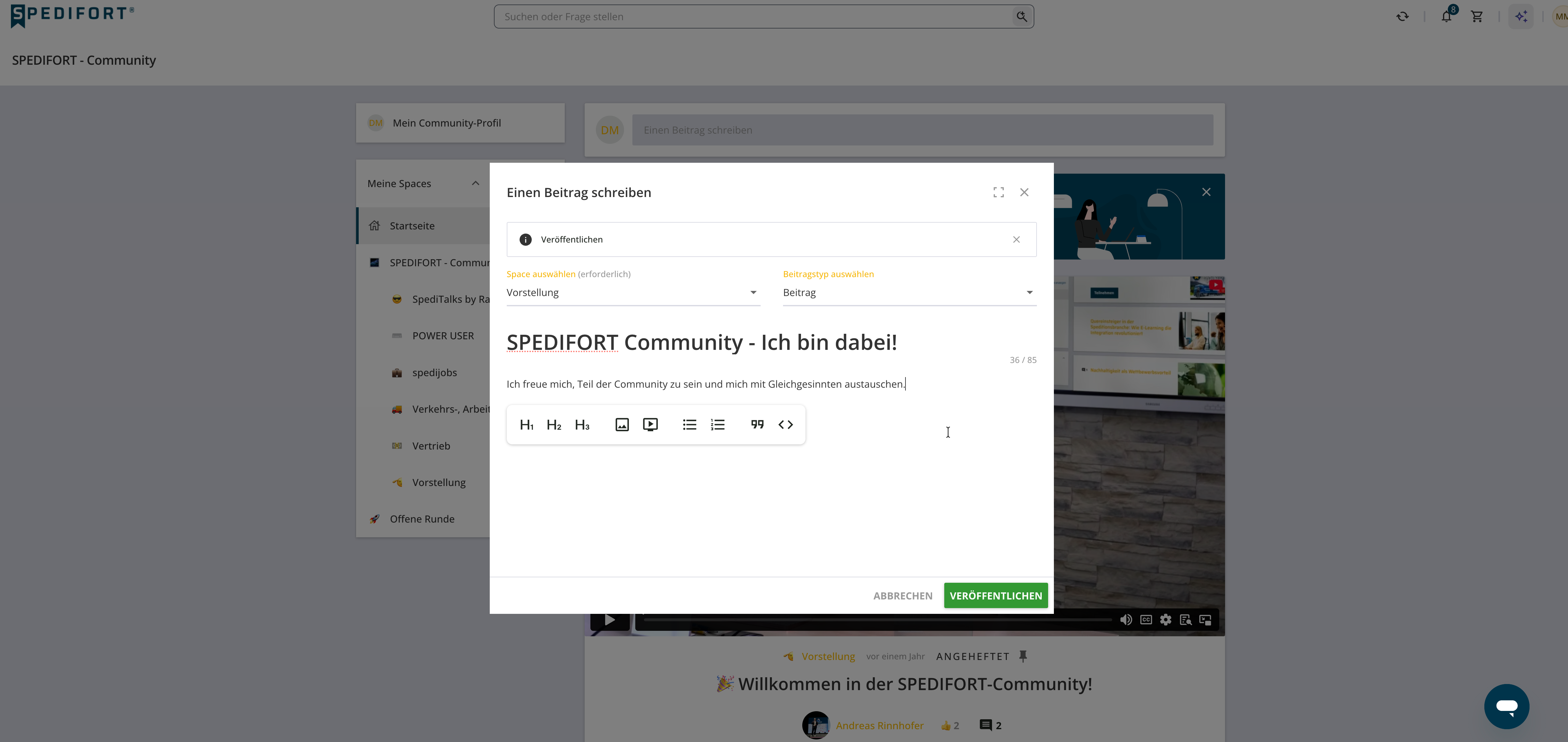The width and height of the screenshot is (1568, 742).
Task: Insert a video into the post
Action: (650, 425)
